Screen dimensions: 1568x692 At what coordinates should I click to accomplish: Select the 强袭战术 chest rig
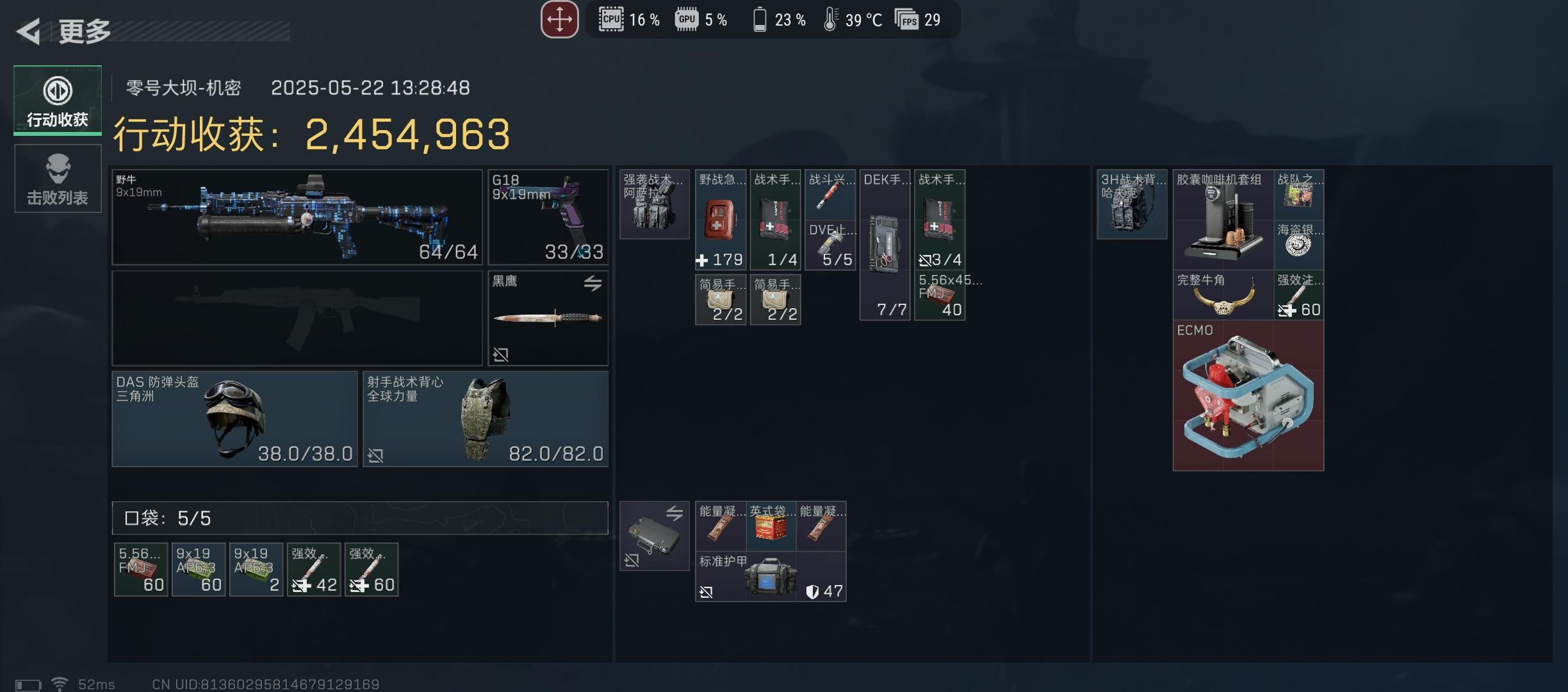coord(655,204)
